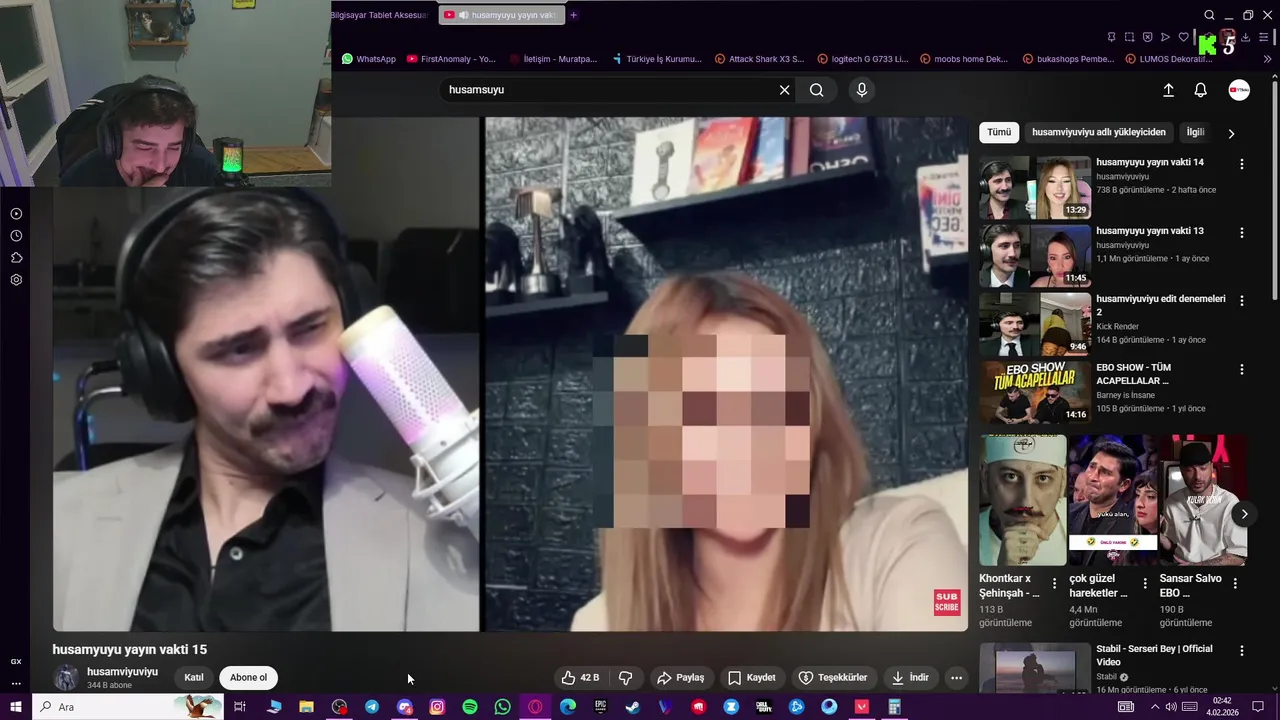The image size is (1280, 720).
Task: Select the İlgili filter chip
Action: (x=1196, y=132)
